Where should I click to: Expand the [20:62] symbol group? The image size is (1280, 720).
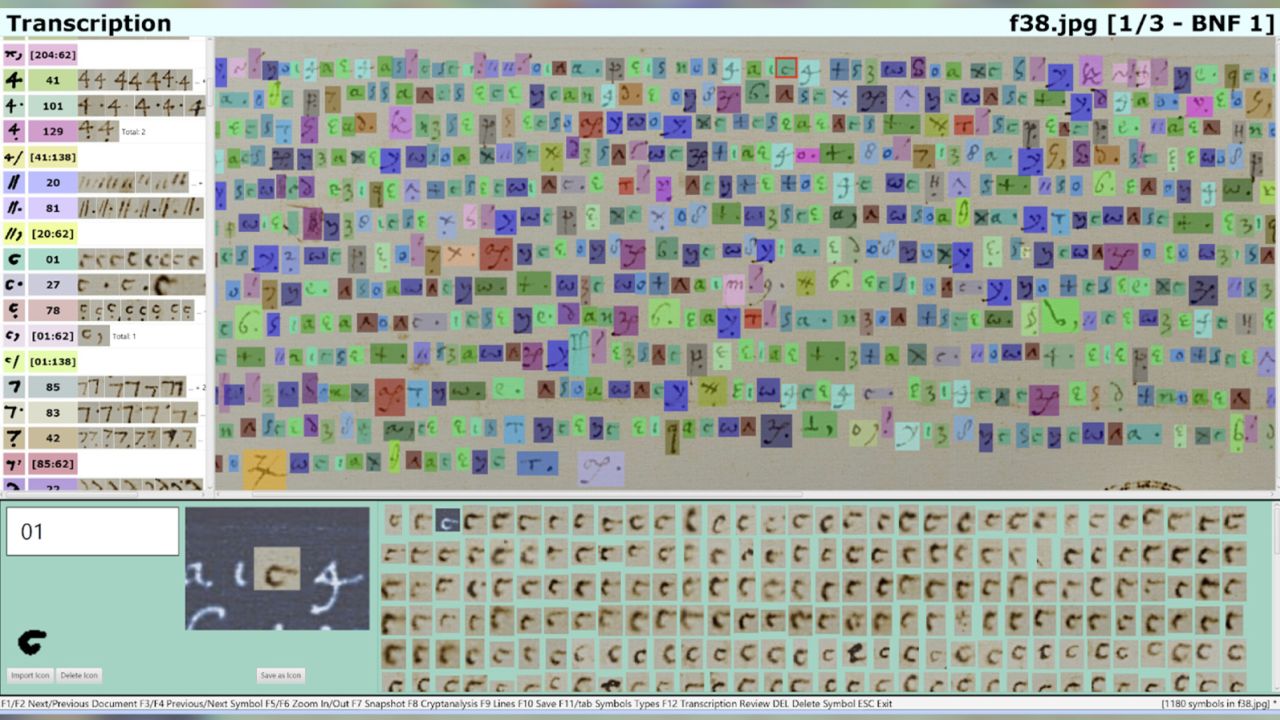point(54,233)
